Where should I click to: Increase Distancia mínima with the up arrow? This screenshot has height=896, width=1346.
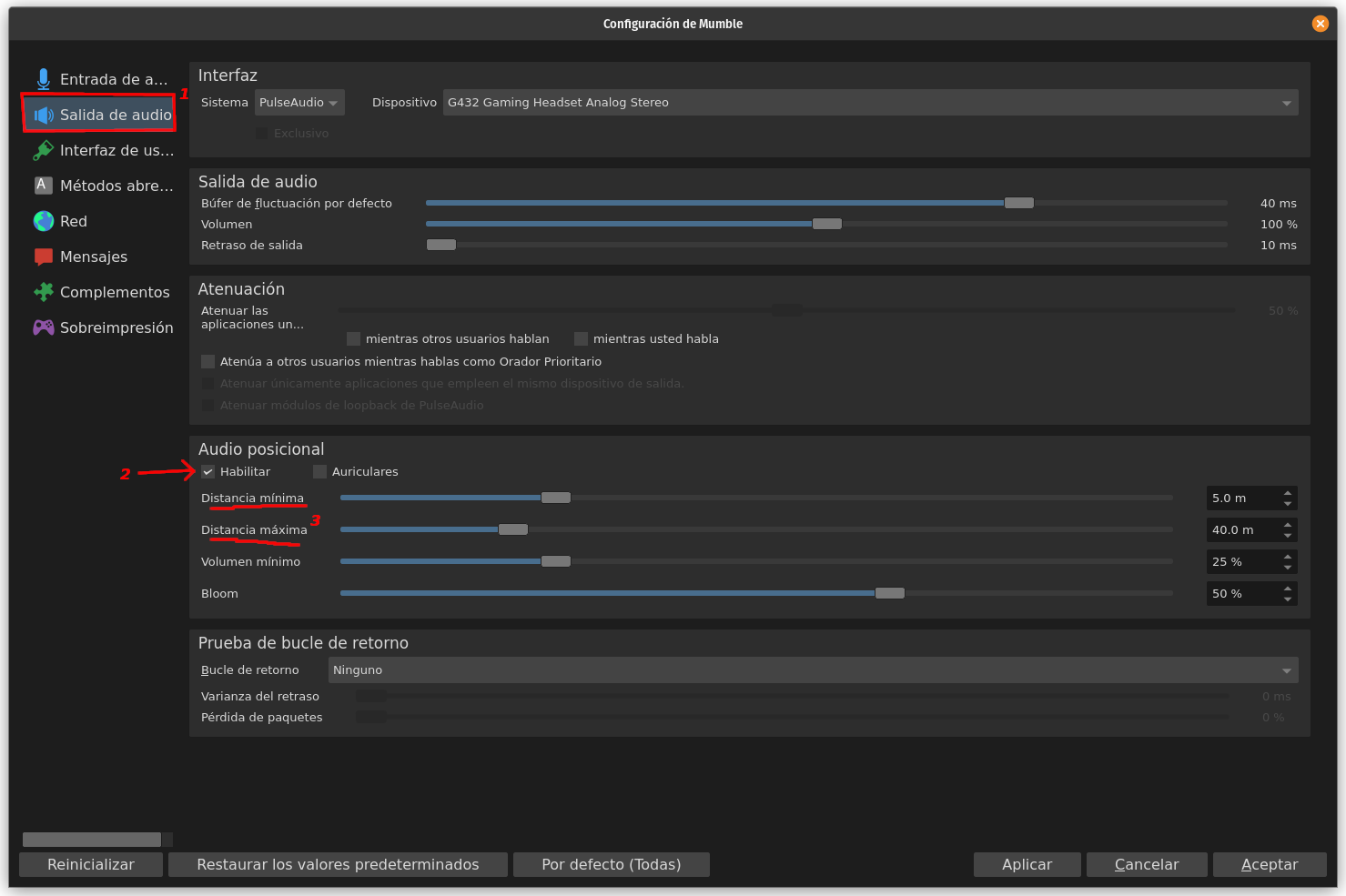click(x=1287, y=493)
